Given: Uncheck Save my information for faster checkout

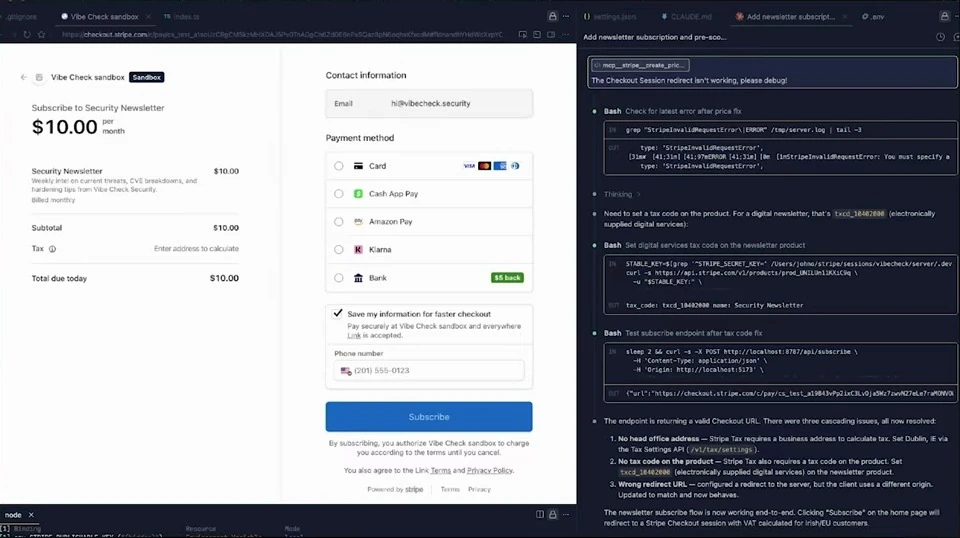Looking at the screenshot, I should click(x=337, y=313).
